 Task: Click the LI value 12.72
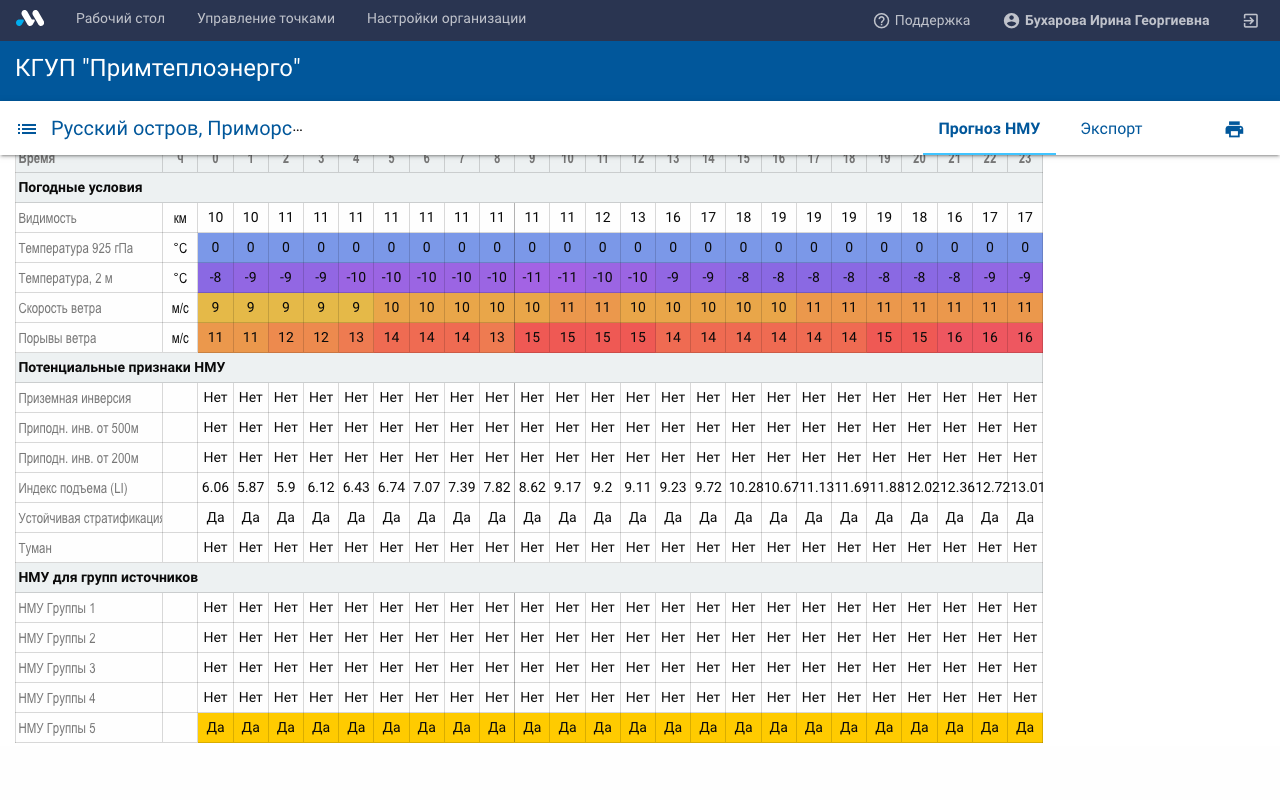coord(990,488)
